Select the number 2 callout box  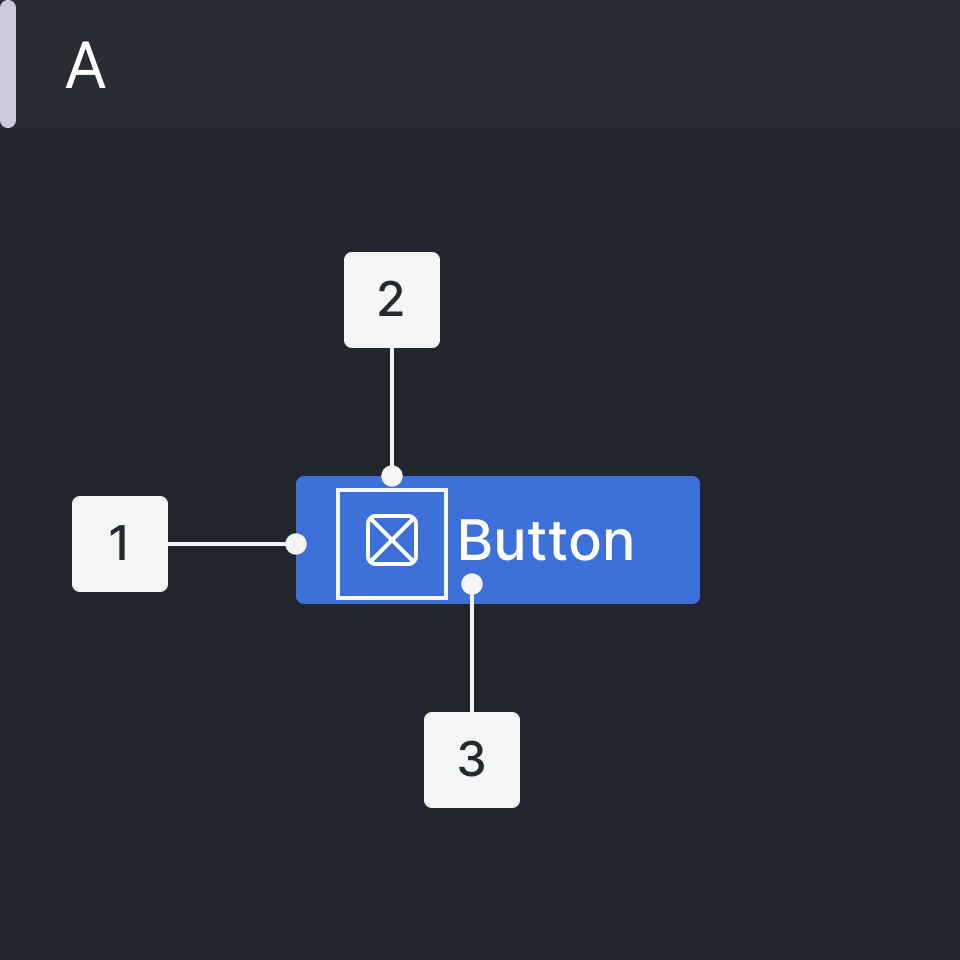click(x=392, y=300)
